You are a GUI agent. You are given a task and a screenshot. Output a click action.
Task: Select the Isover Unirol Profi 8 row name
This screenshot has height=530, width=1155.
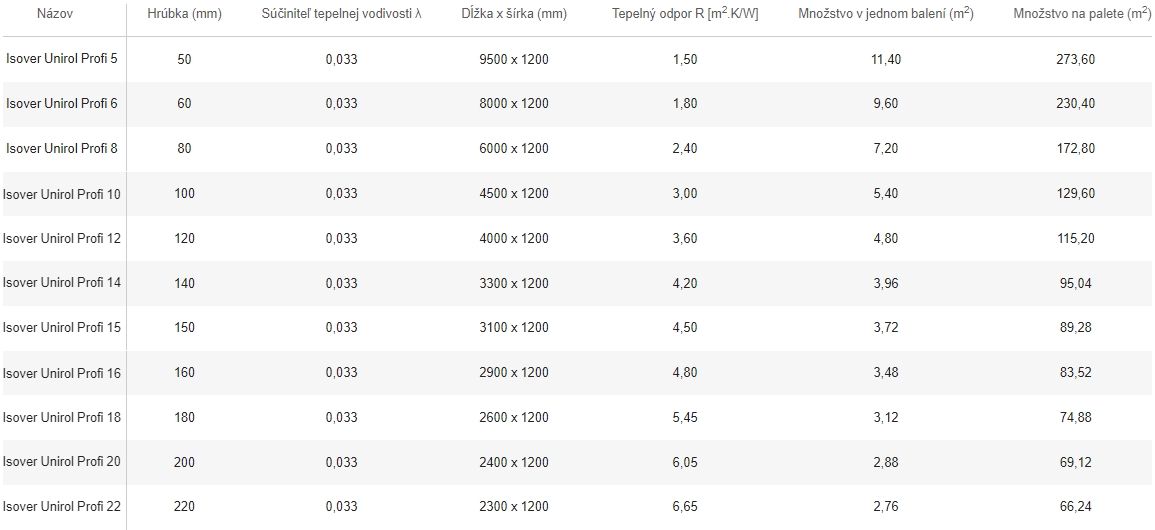coord(62,148)
